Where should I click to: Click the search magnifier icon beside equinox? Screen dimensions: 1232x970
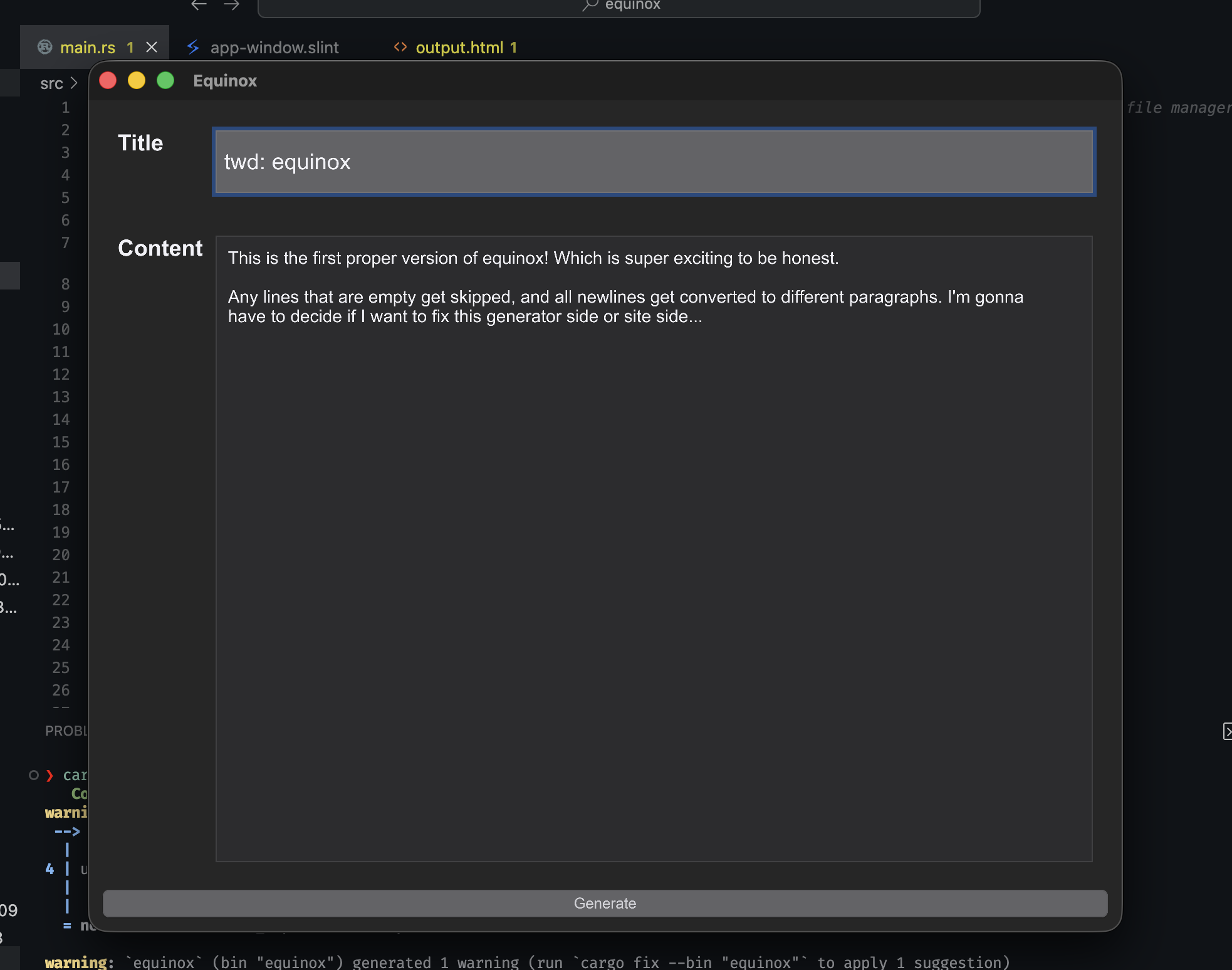(590, 5)
